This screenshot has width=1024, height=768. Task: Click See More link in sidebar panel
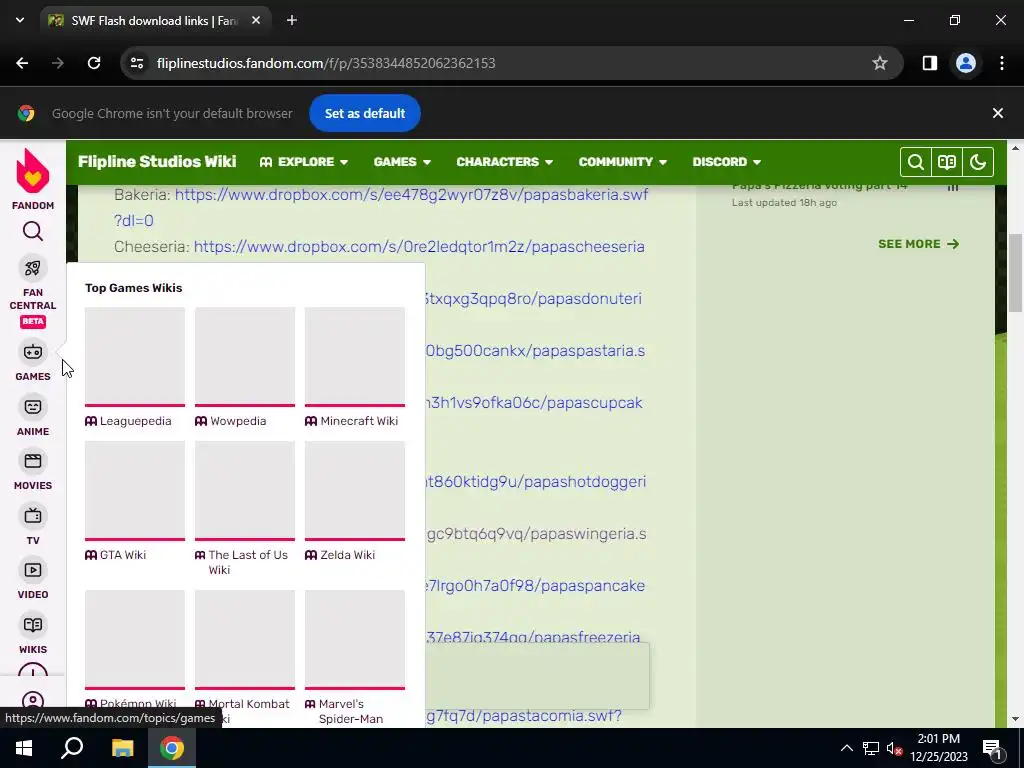[x=918, y=244]
